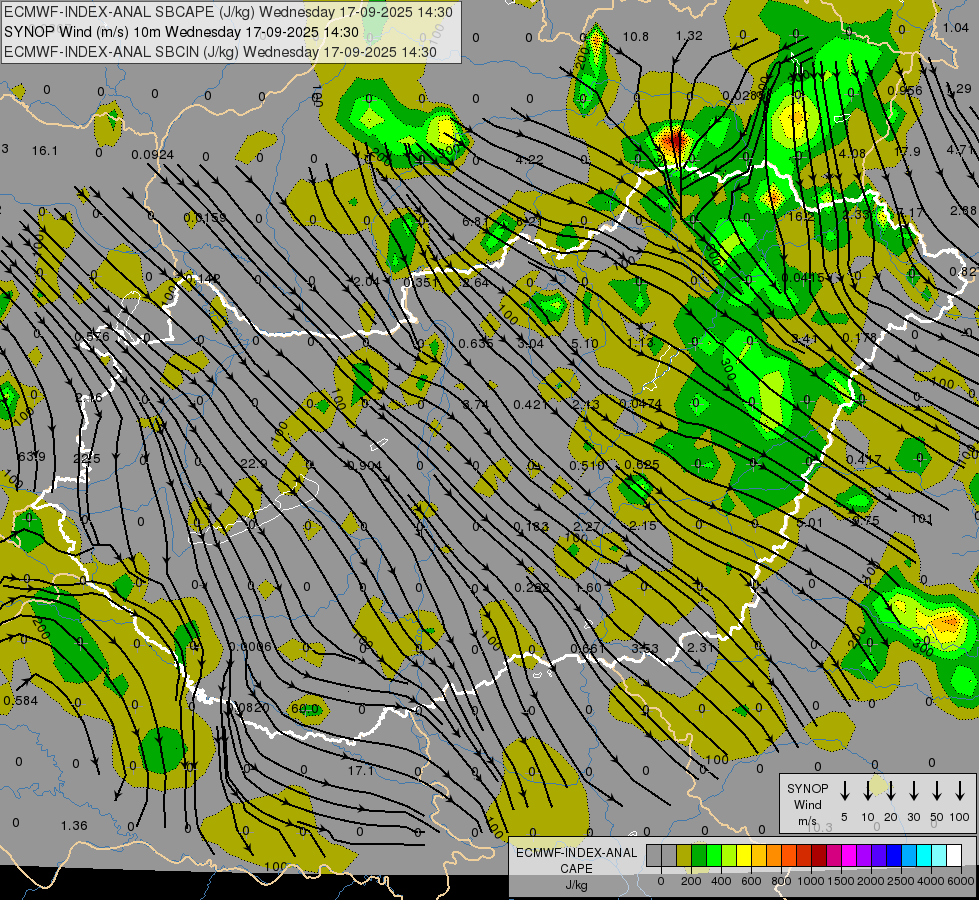Select the 30 m/s wind arrow symbol
Screen dimensions: 979x900
point(913,791)
